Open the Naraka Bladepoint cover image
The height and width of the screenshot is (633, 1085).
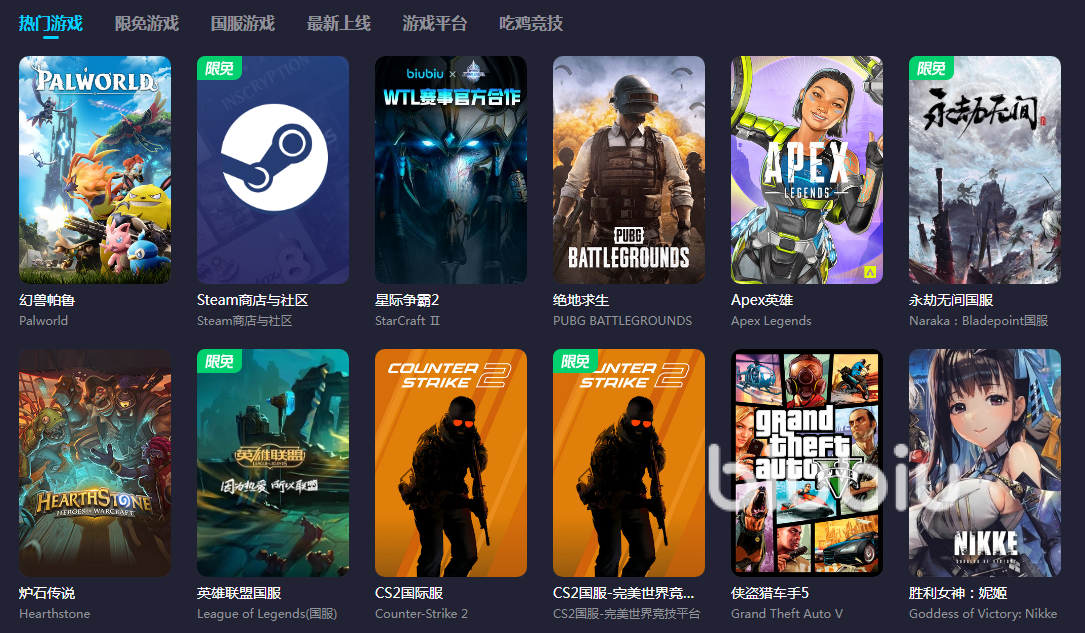pos(985,169)
